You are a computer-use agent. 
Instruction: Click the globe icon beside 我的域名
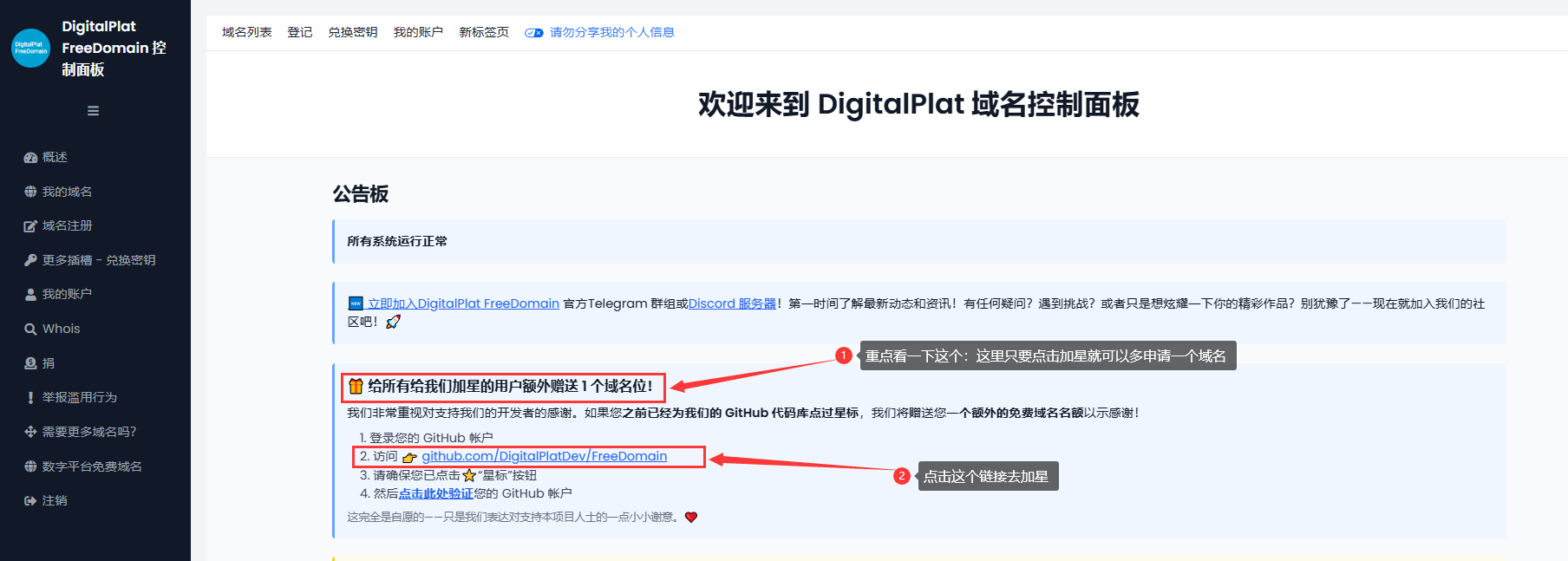[x=30, y=192]
